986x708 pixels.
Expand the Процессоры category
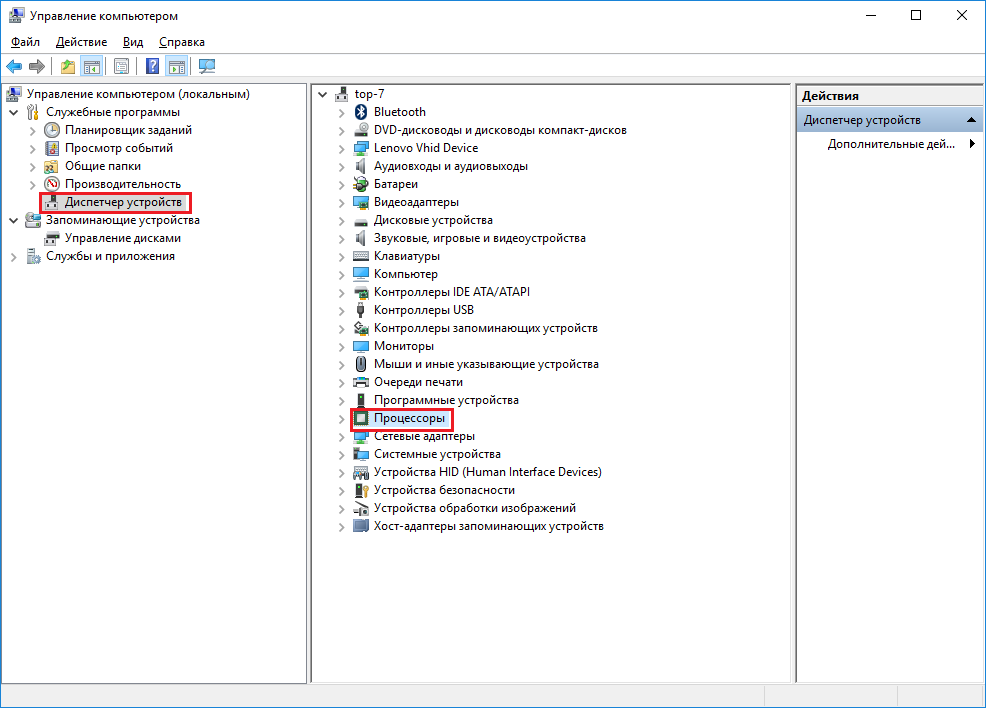pos(342,418)
